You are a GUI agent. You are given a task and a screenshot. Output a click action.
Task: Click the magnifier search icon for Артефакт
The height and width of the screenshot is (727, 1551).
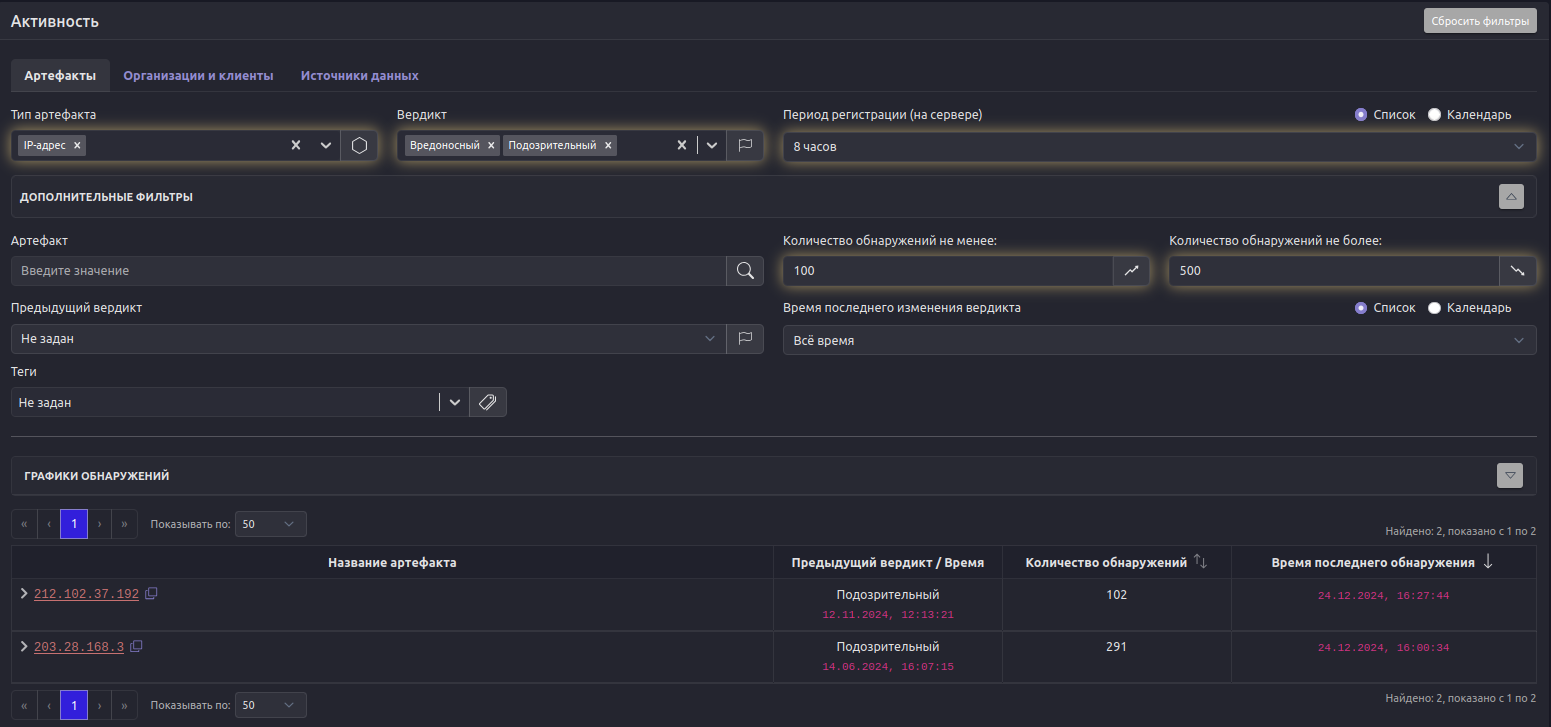[745, 271]
